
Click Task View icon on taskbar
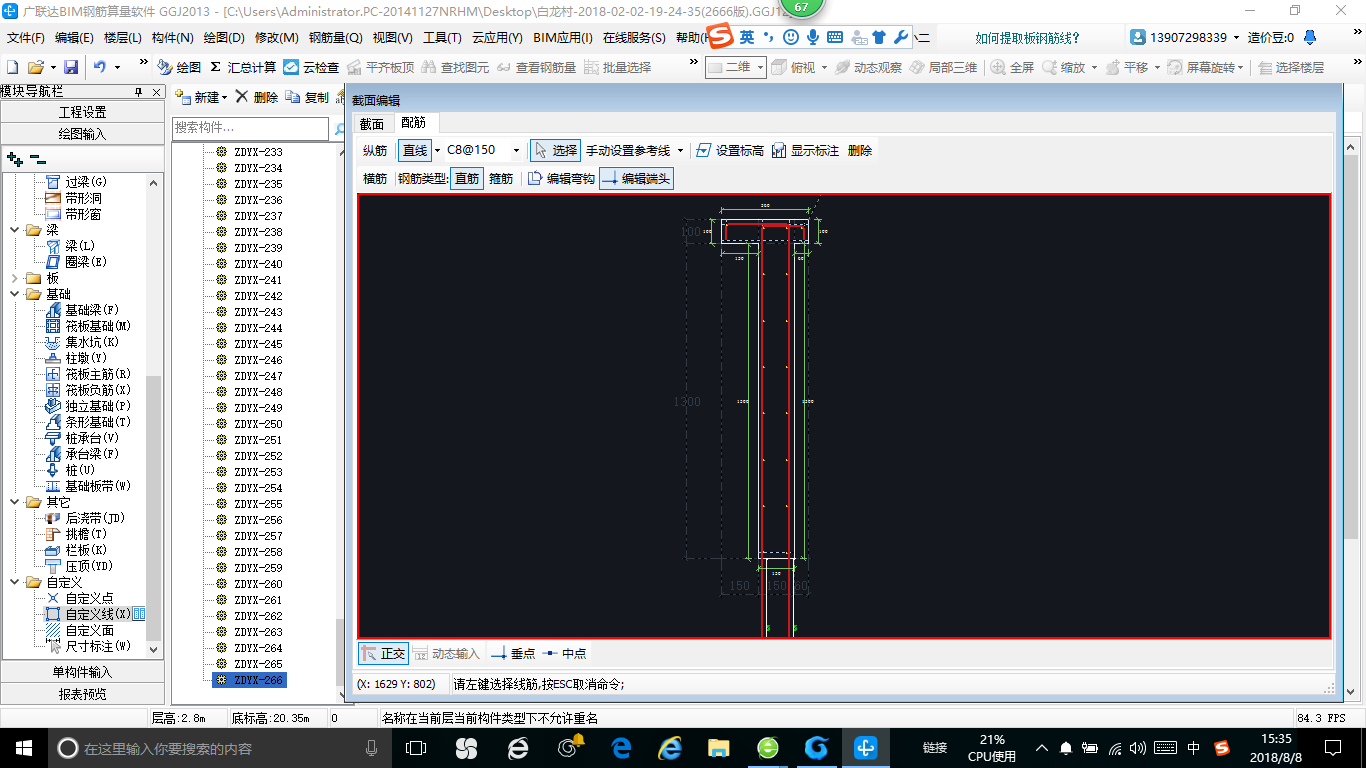(x=416, y=747)
